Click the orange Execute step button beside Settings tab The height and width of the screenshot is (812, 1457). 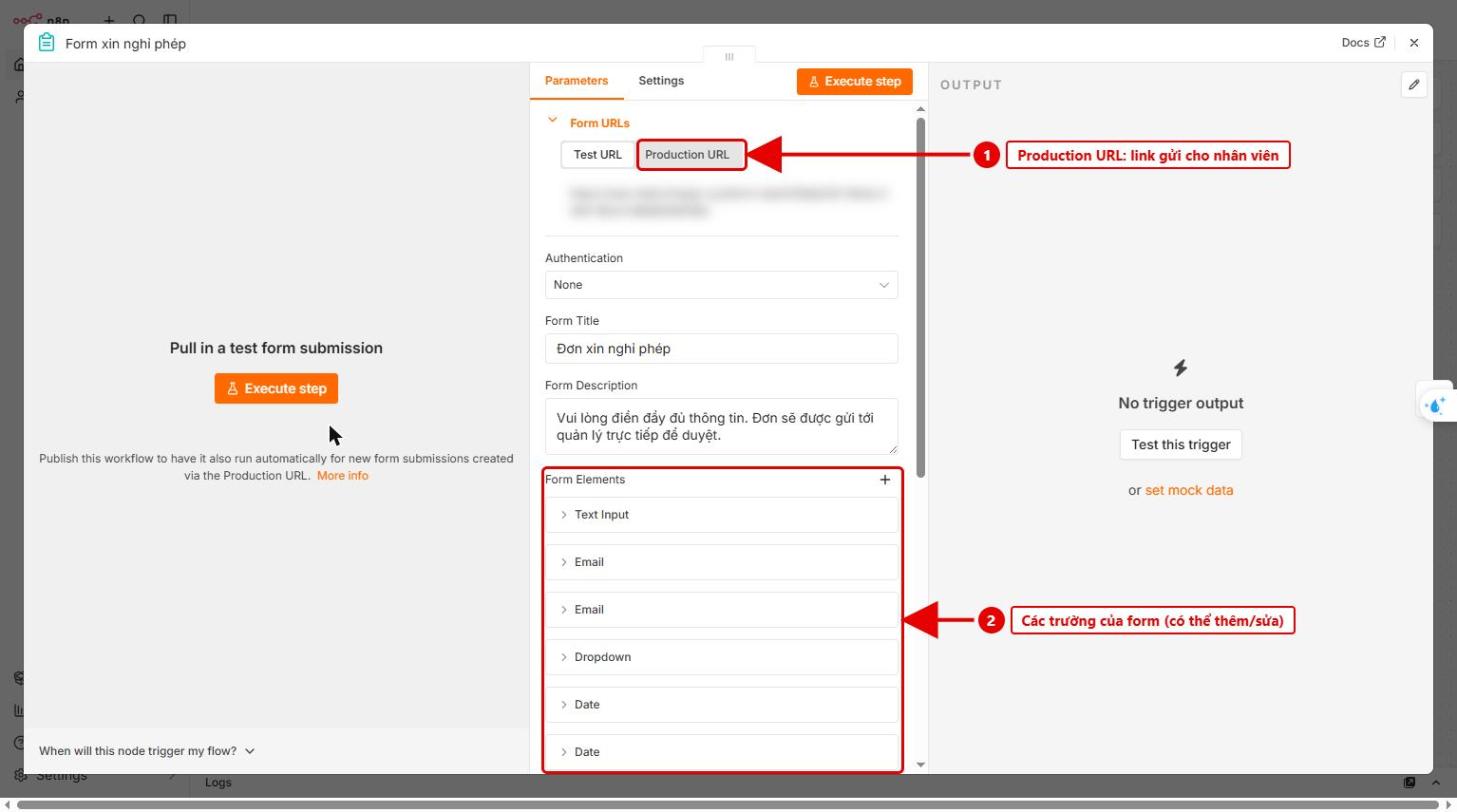point(855,82)
